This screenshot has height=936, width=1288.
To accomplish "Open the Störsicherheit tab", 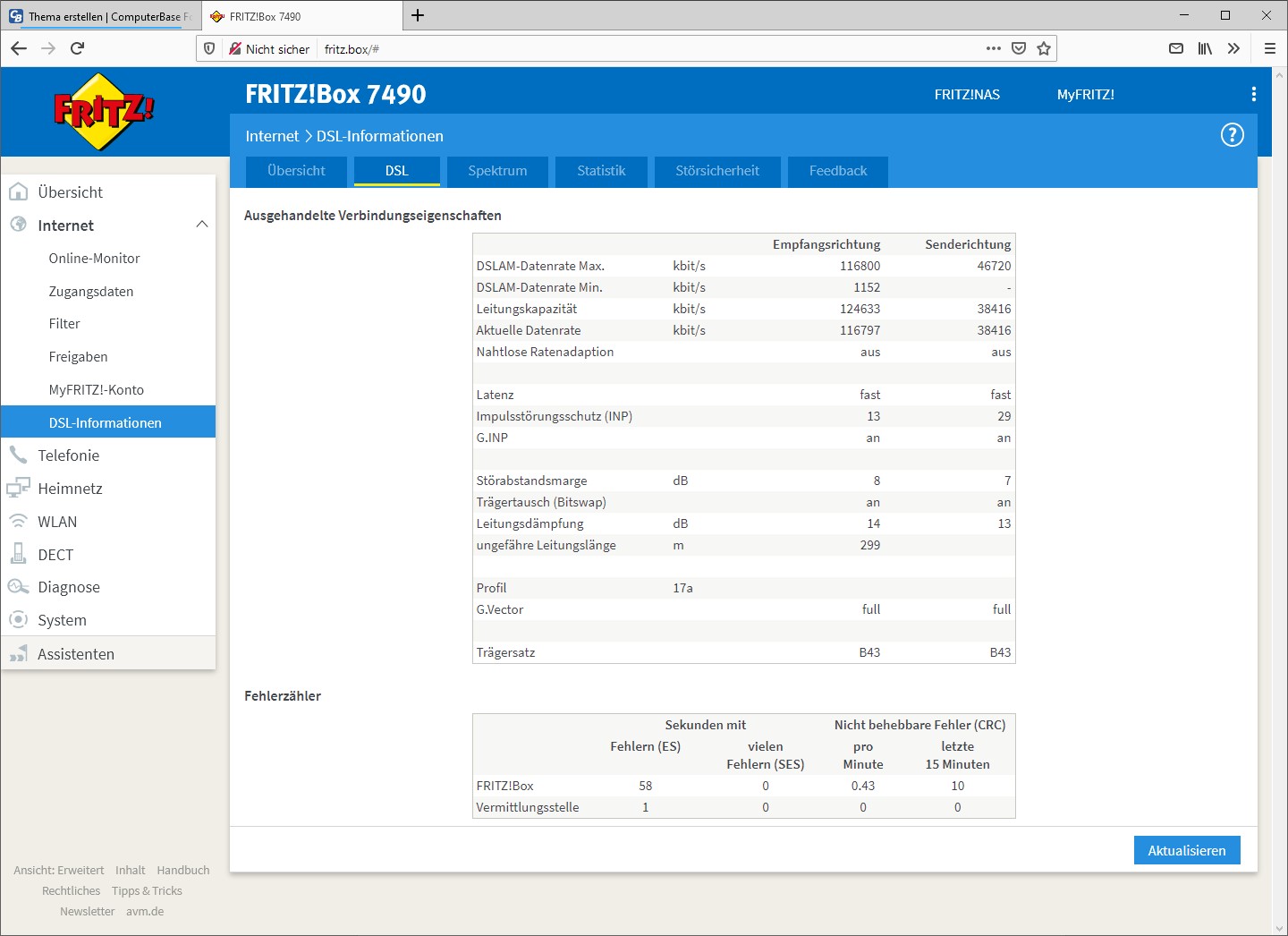I will click(717, 171).
